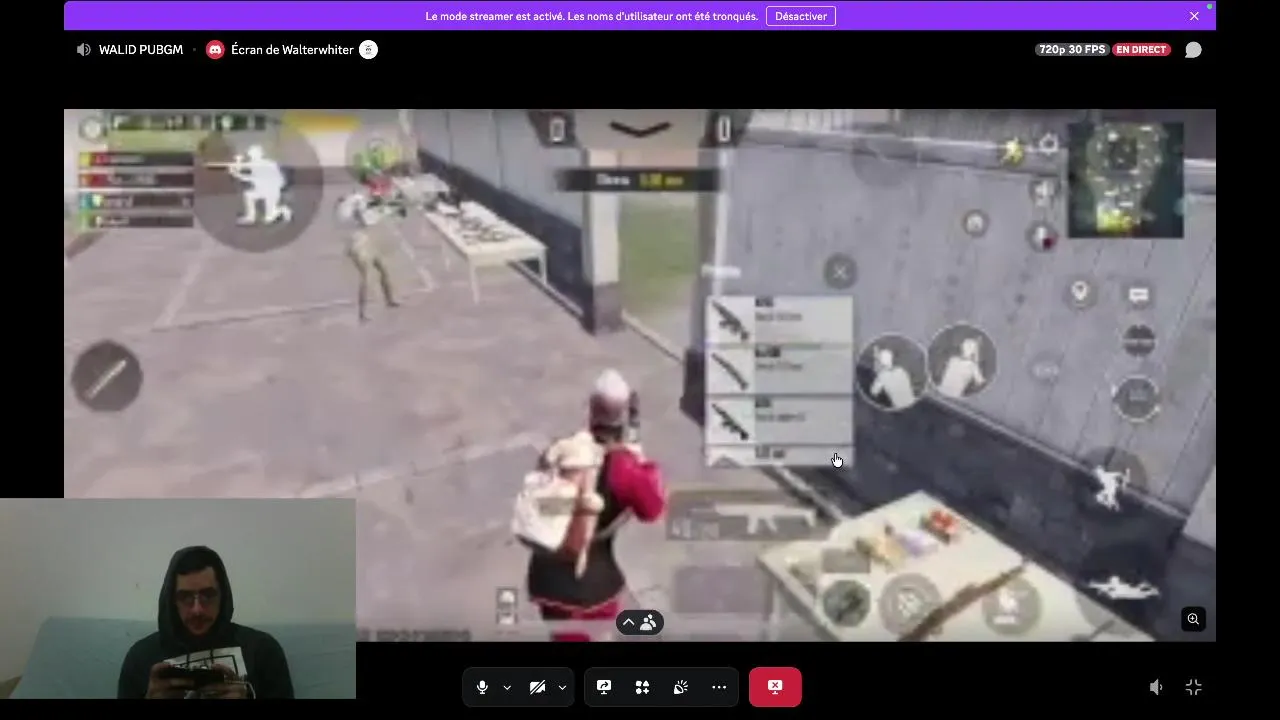
Task: Tap the map marker pin icon
Action: [x=1080, y=292]
